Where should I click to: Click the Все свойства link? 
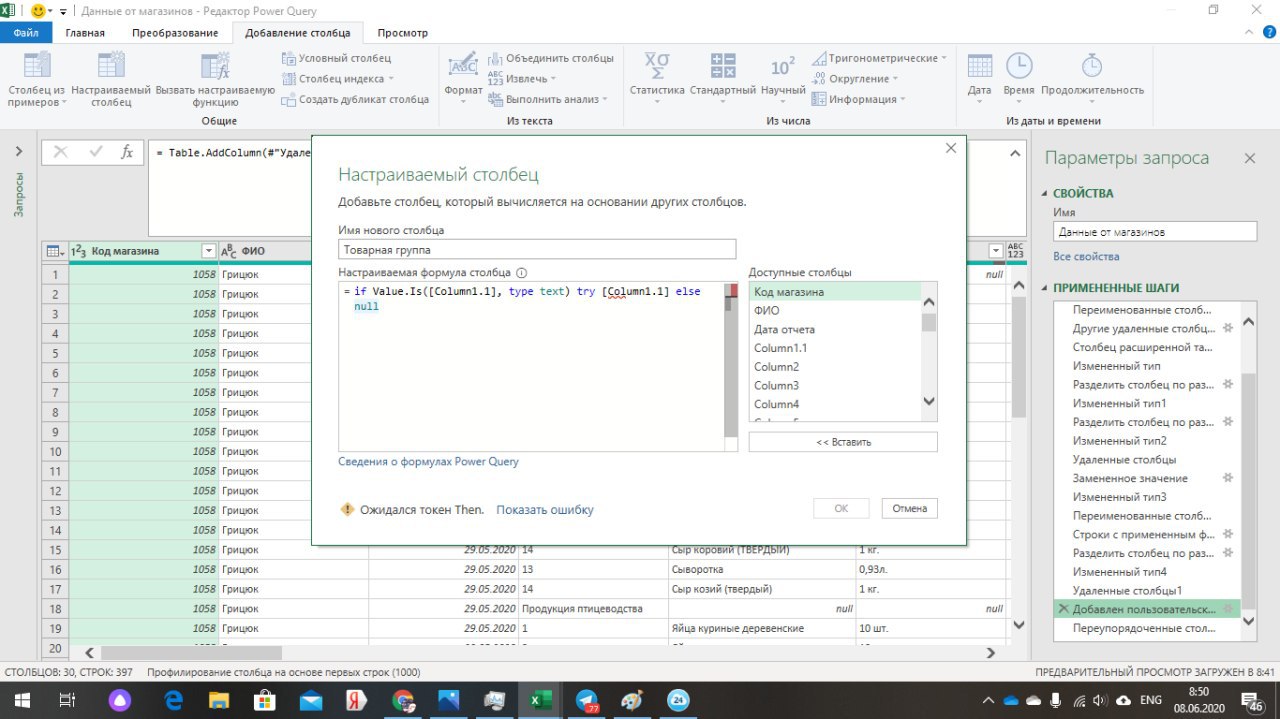tap(1086, 257)
